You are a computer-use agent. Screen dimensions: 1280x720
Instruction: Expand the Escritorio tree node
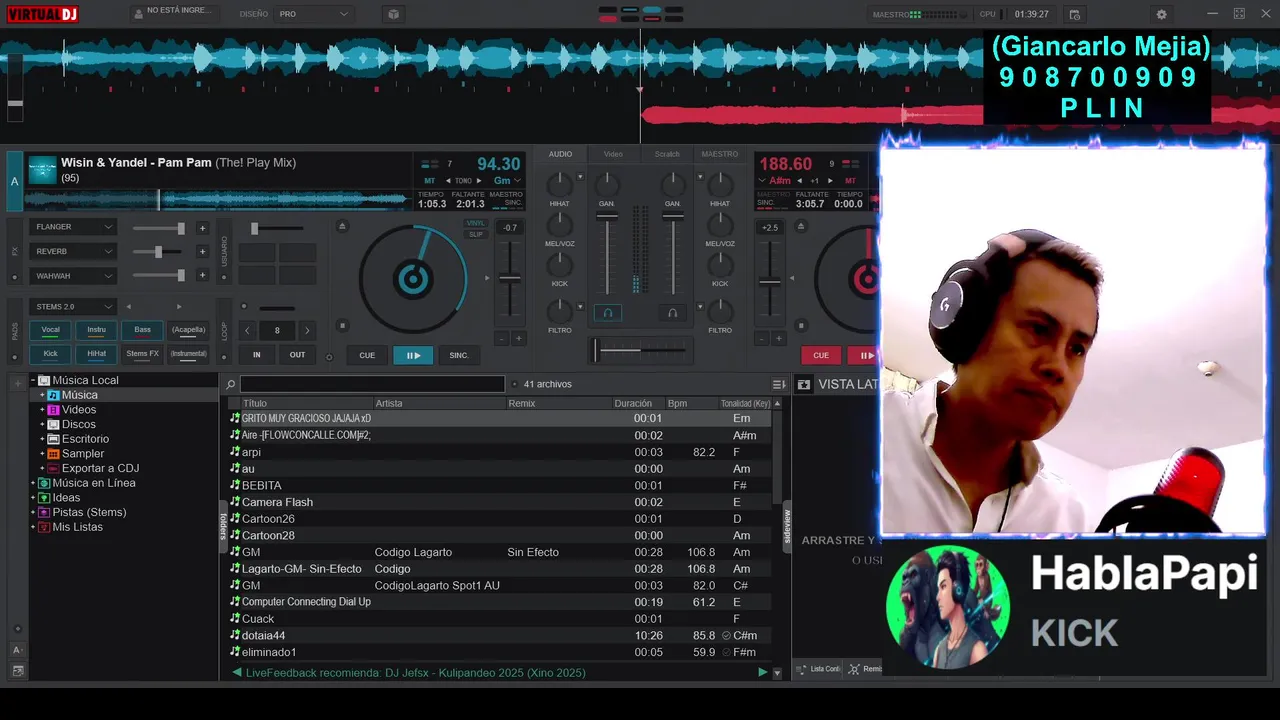pos(43,439)
